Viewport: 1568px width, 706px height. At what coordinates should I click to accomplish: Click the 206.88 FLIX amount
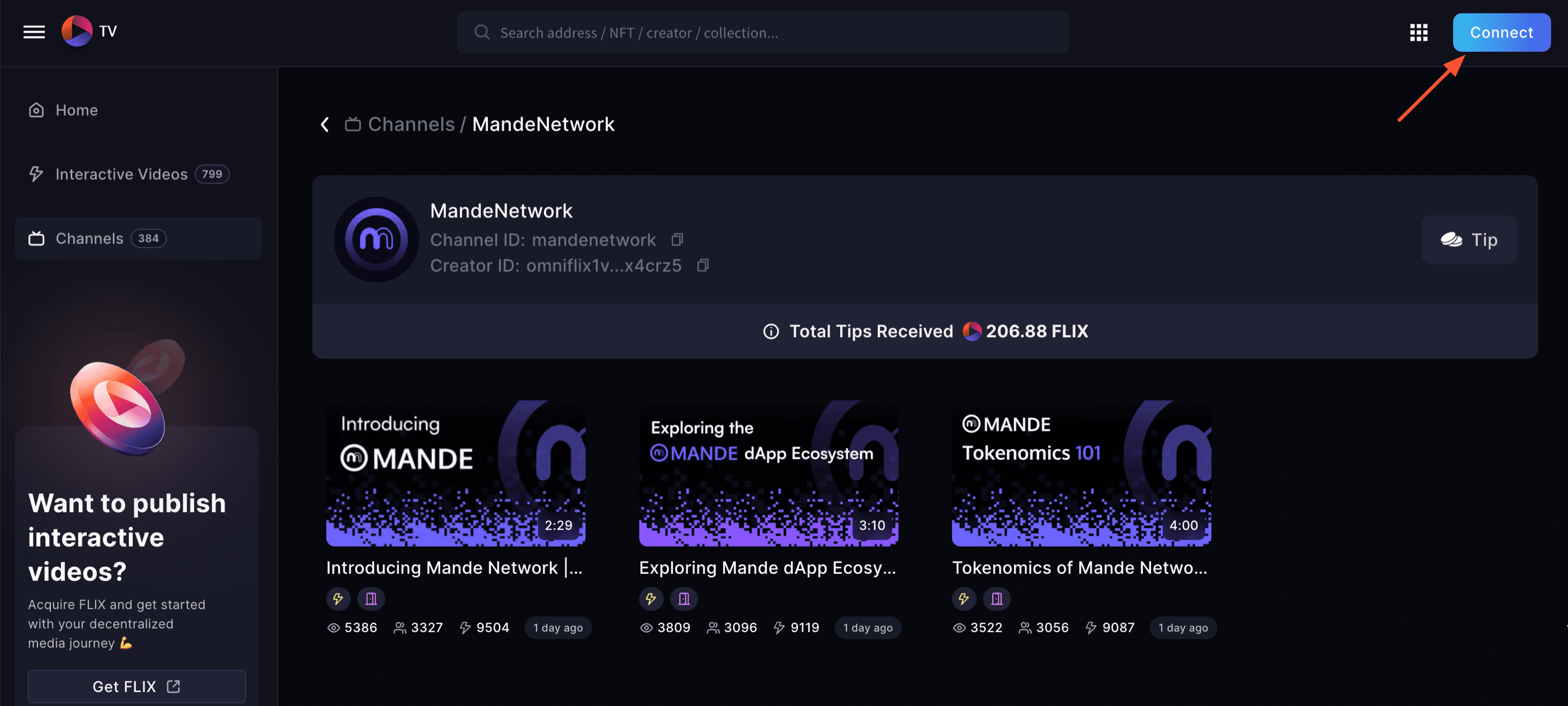(x=1037, y=331)
